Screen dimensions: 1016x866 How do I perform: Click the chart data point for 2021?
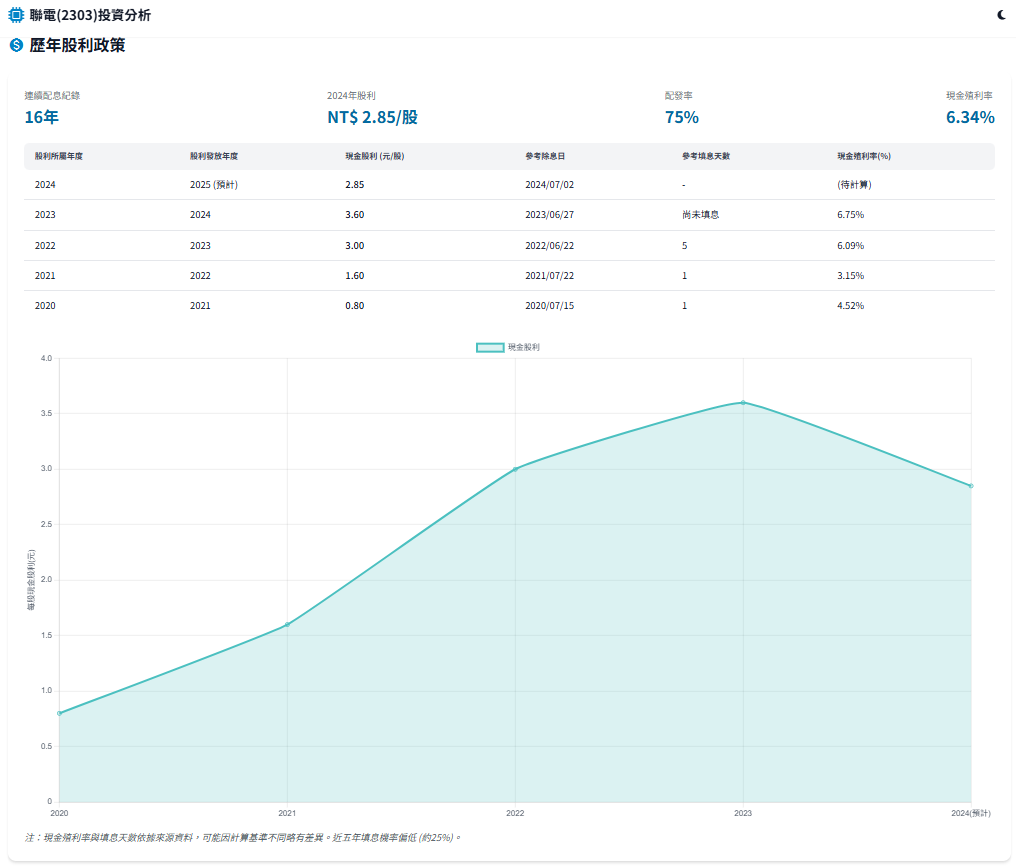tap(287, 624)
